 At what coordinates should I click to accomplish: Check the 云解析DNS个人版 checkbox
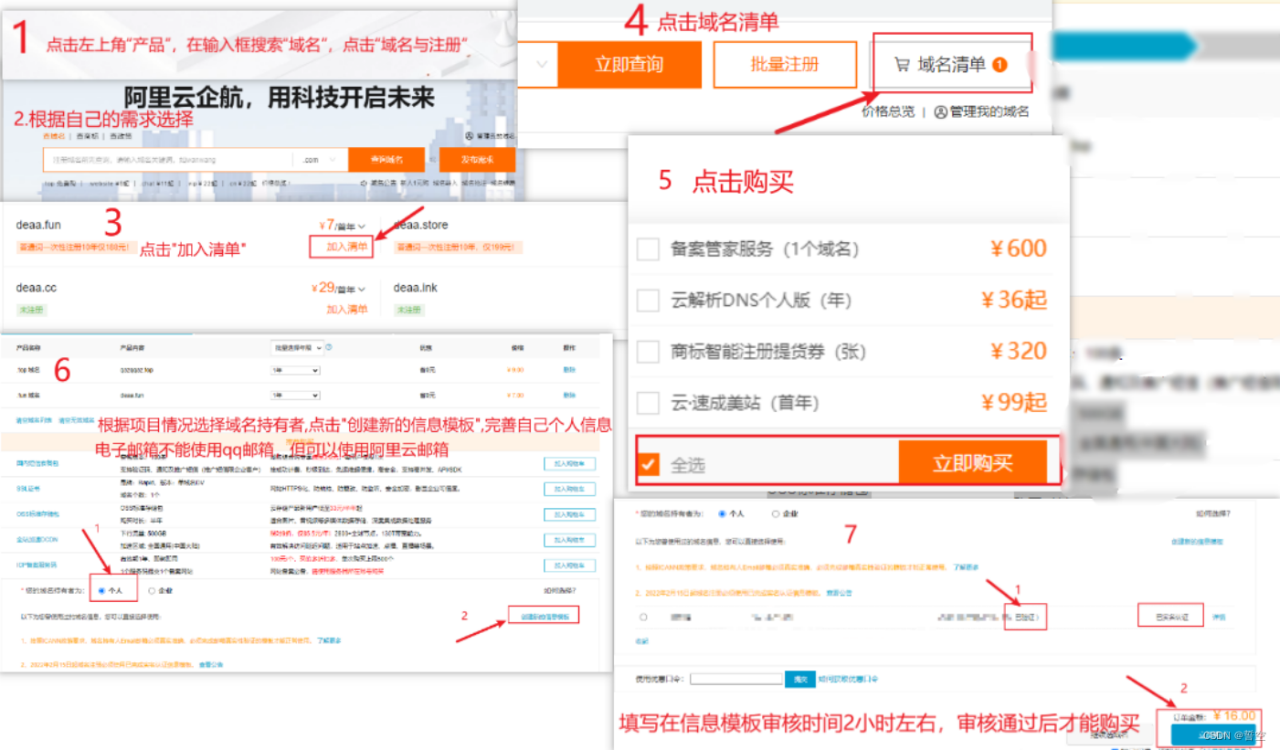coord(647,300)
